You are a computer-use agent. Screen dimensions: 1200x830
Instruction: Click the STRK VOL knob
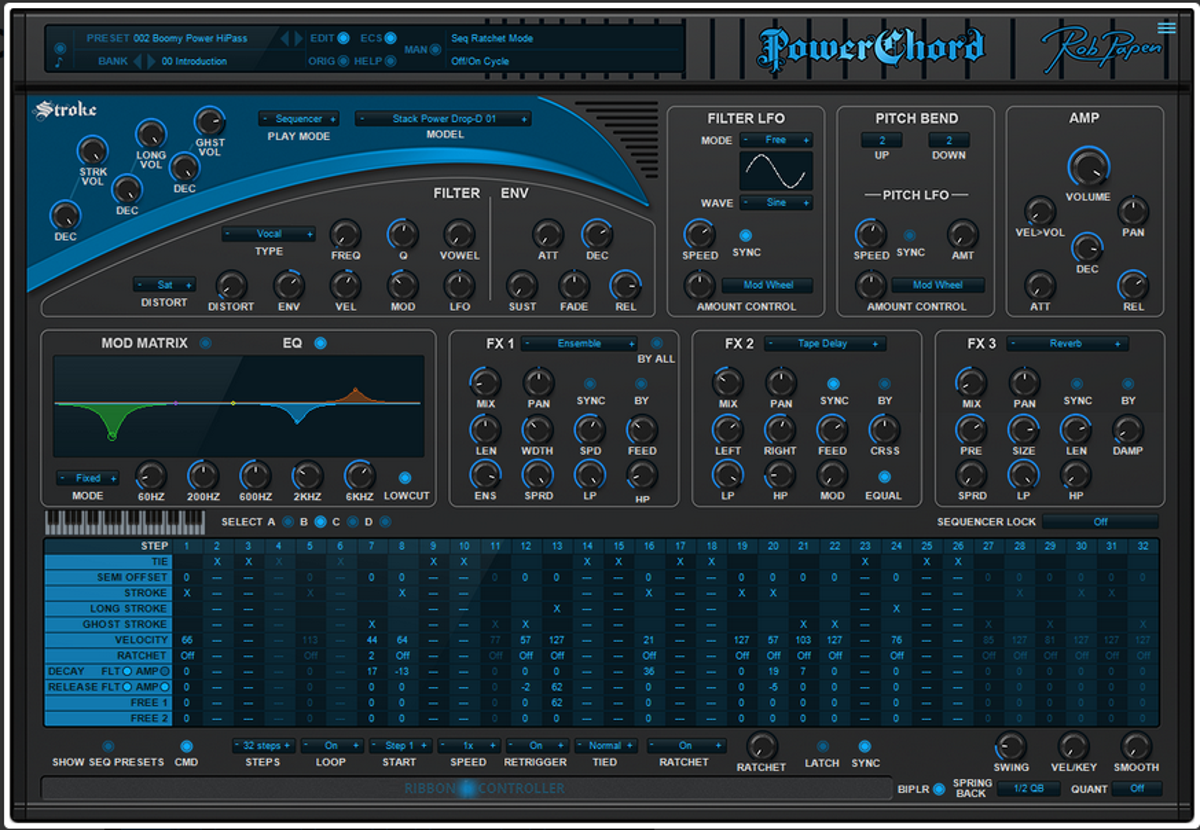click(92, 151)
